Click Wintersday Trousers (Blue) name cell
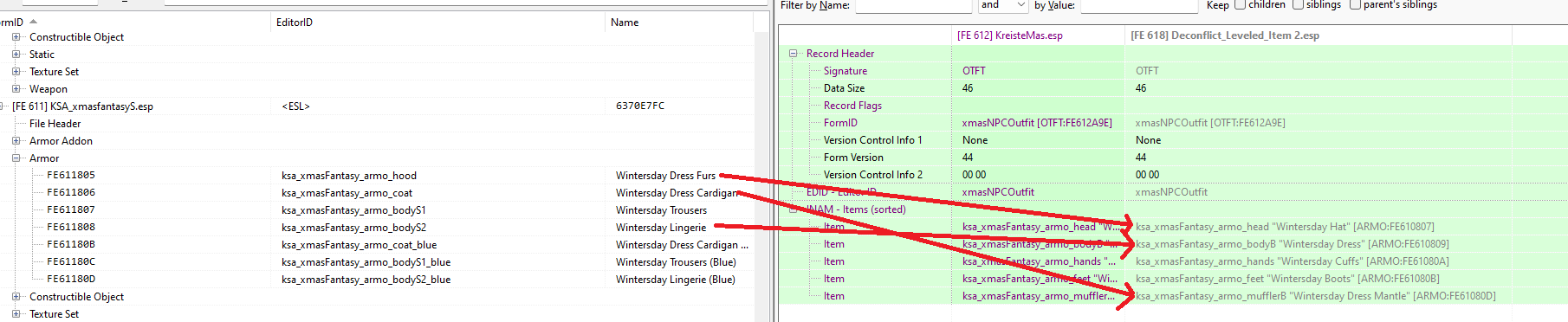This screenshot has height=322, width=1568. pyautogui.click(x=676, y=262)
